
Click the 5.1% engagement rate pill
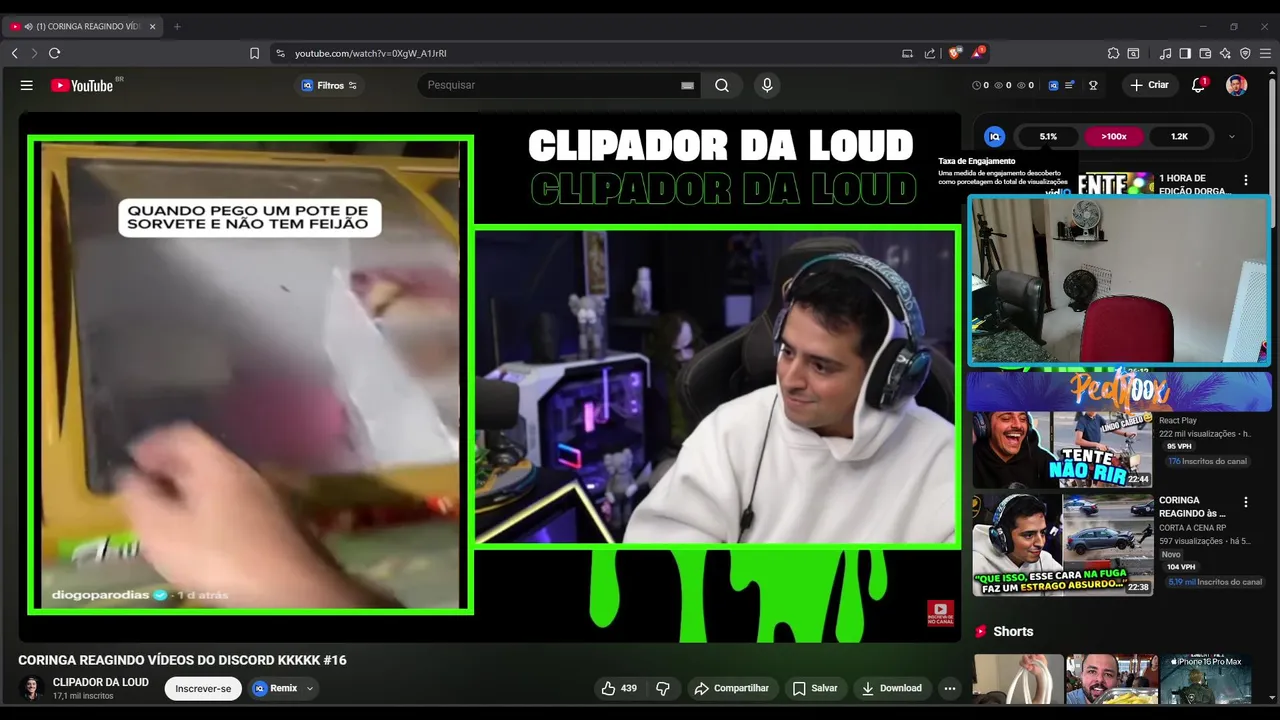click(x=1048, y=136)
